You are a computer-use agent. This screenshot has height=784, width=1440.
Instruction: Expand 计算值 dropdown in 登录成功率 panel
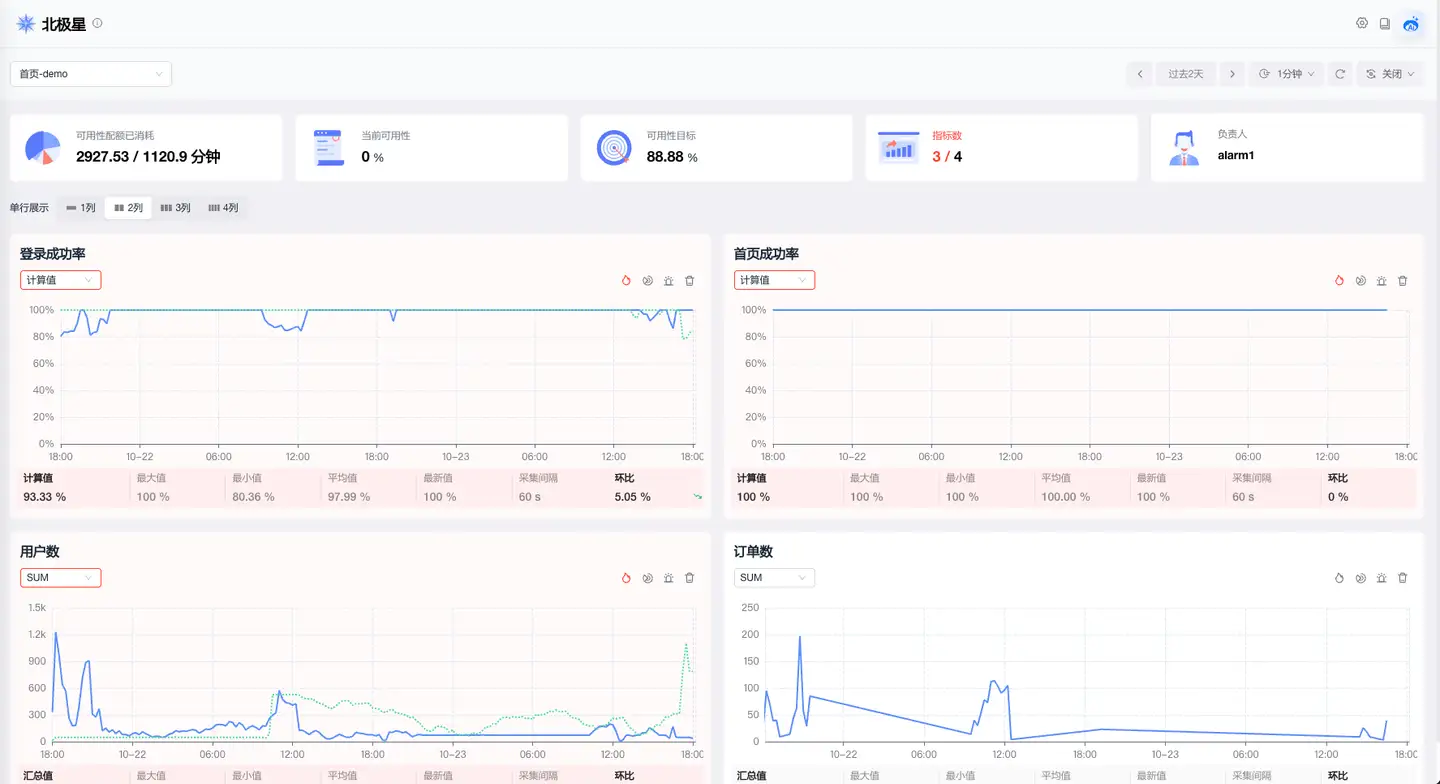click(61, 280)
